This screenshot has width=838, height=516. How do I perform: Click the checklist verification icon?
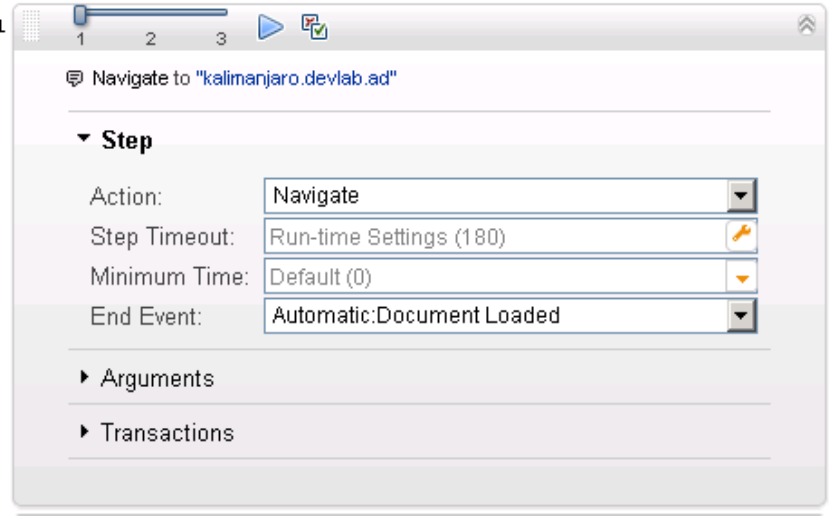pos(315,27)
